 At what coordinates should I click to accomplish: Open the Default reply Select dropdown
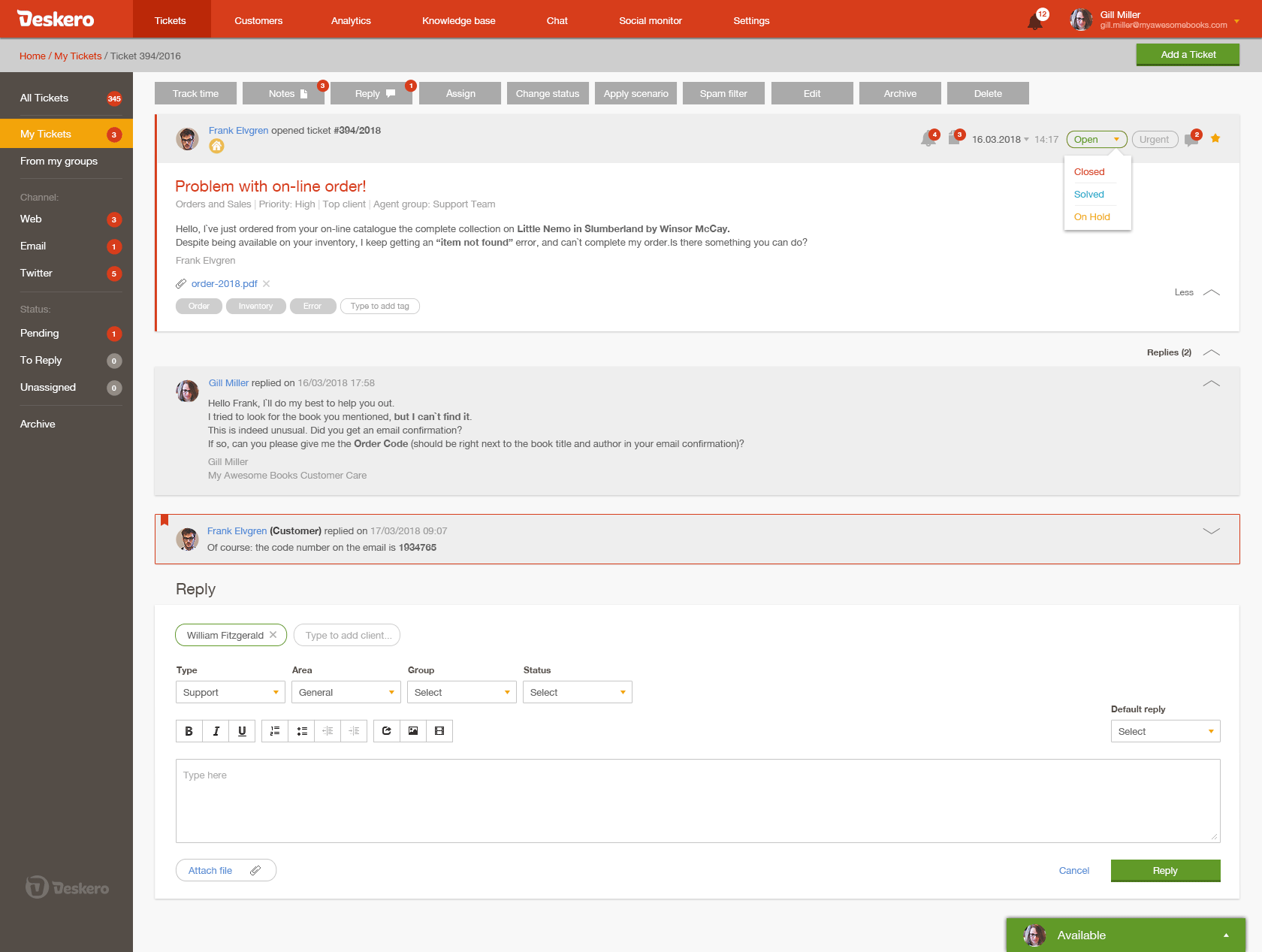point(1166,731)
